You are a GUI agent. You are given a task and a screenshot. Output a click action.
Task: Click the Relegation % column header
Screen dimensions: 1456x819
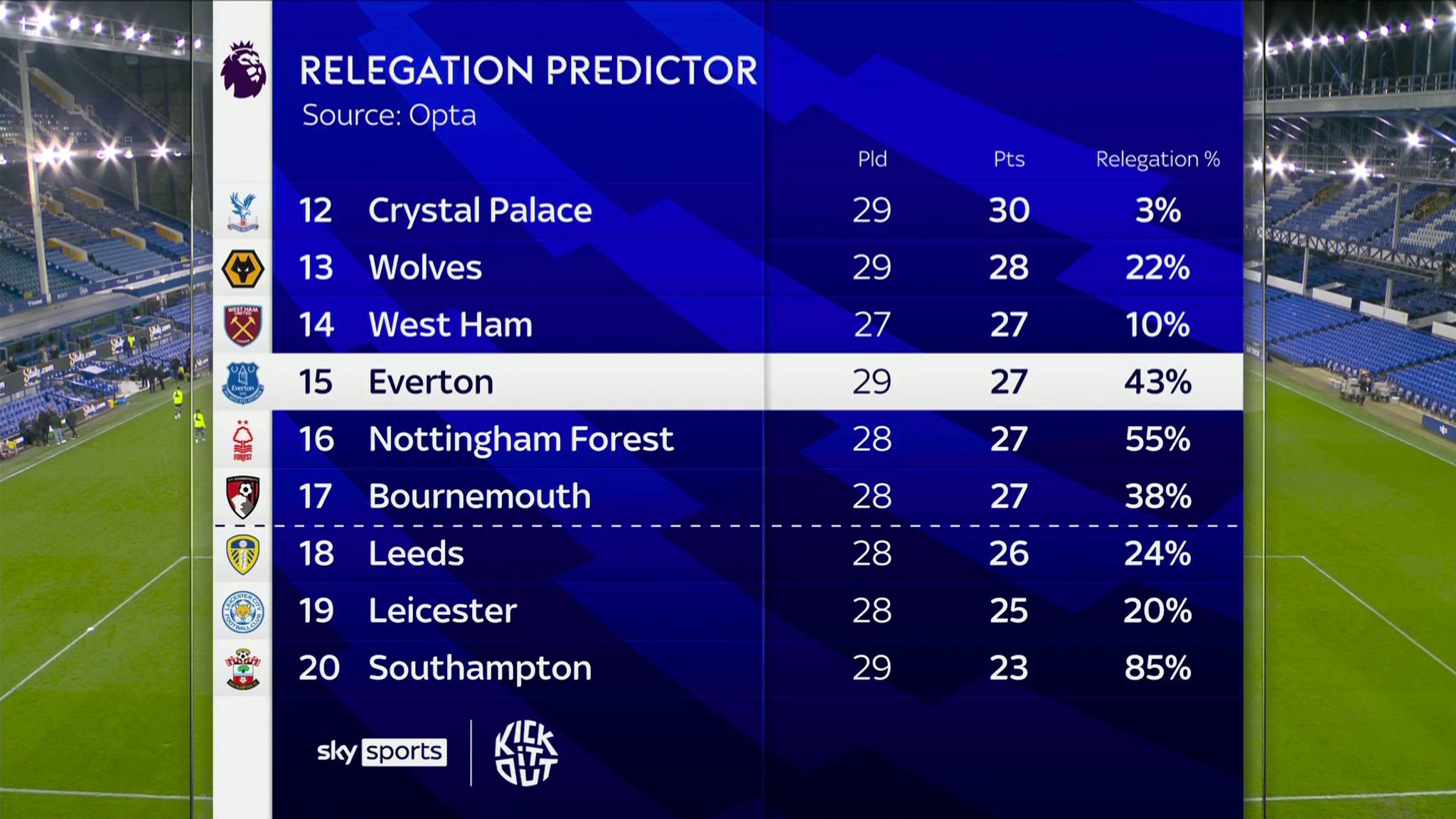(x=1157, y=159)
